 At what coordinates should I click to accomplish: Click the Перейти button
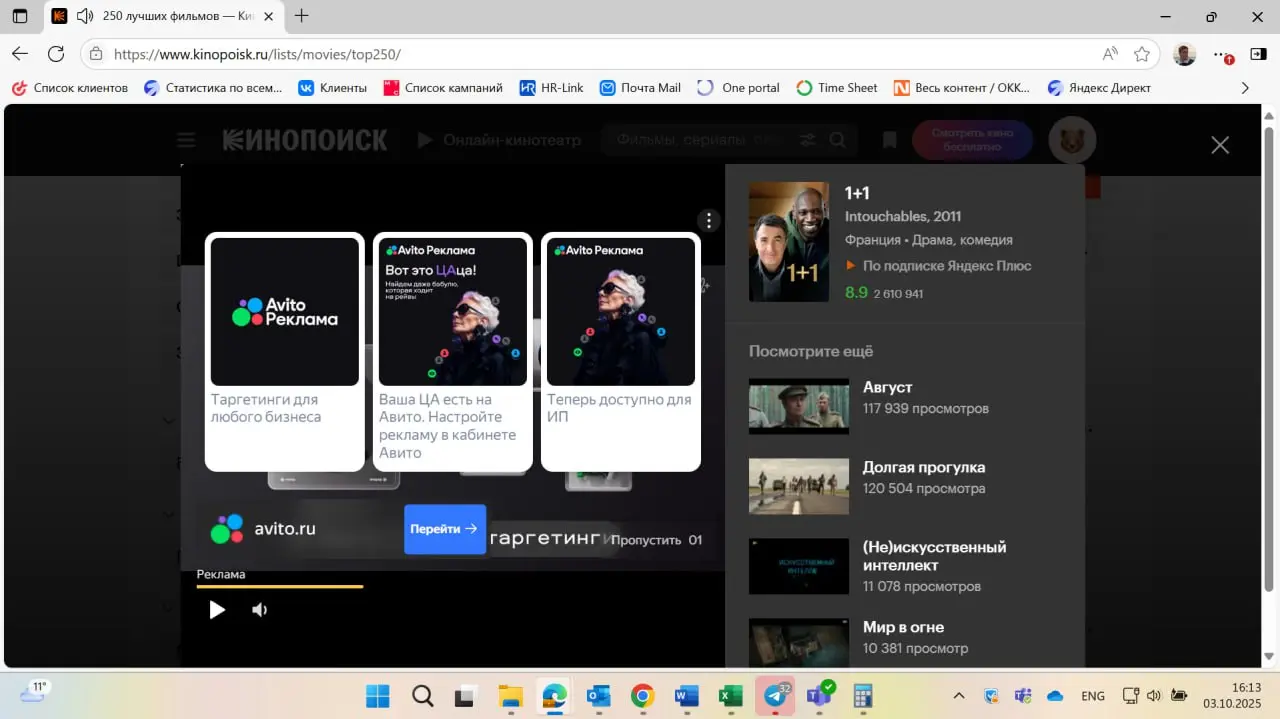click(445, 529)
